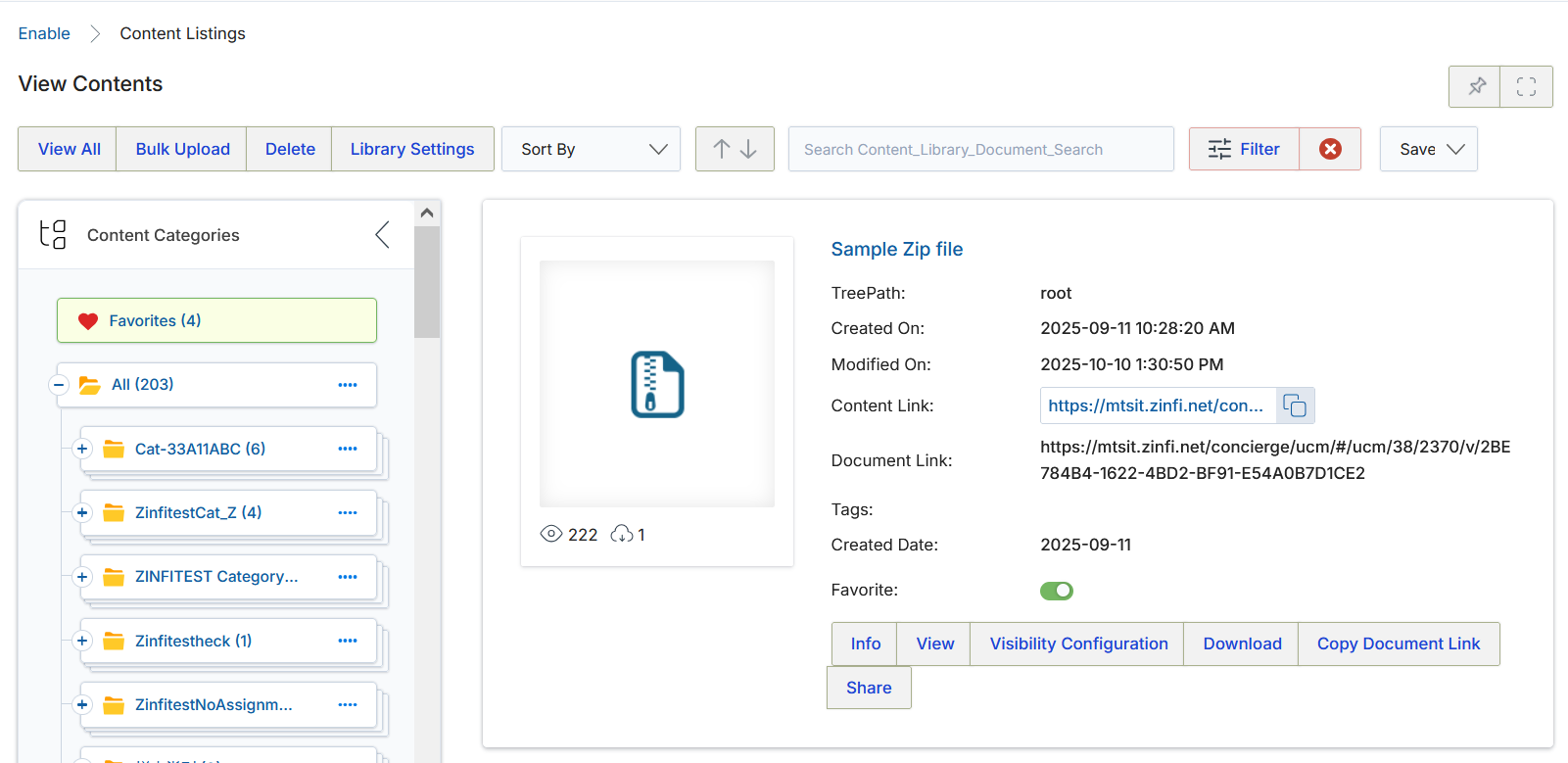Open options menu for ZinfitestNoAssignm
This screenshot has width=1568, height=763.
point(348,704)
